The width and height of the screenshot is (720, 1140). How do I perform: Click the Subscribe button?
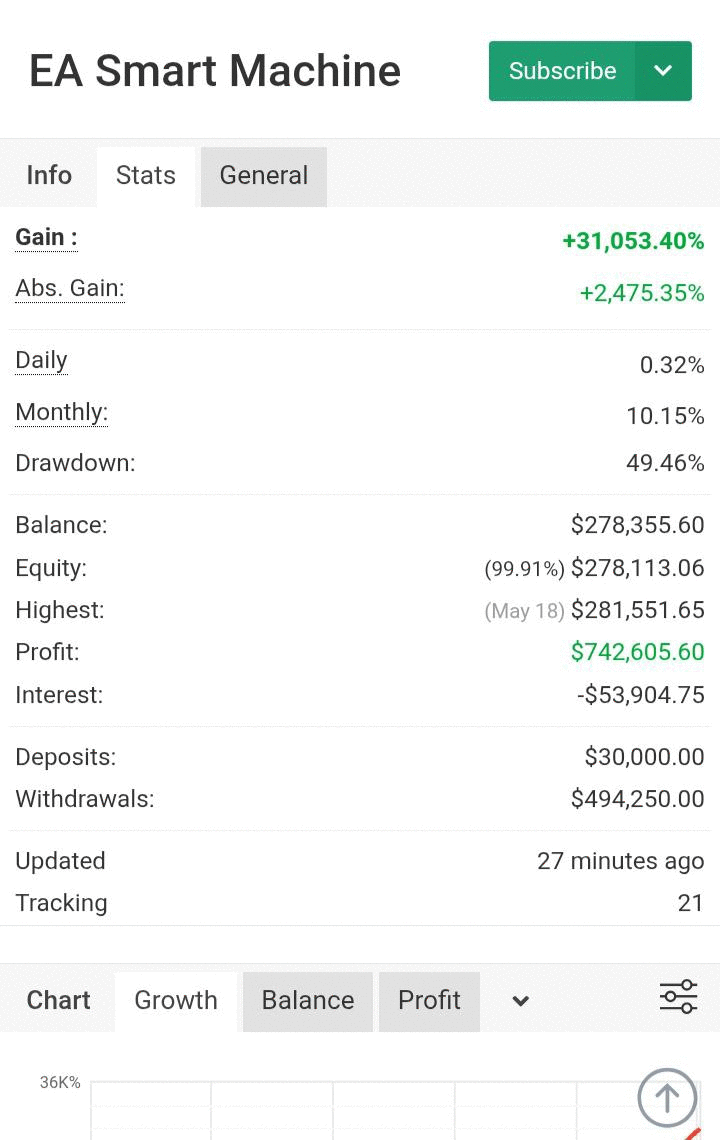pyautogui.click(x=562, y=71)
